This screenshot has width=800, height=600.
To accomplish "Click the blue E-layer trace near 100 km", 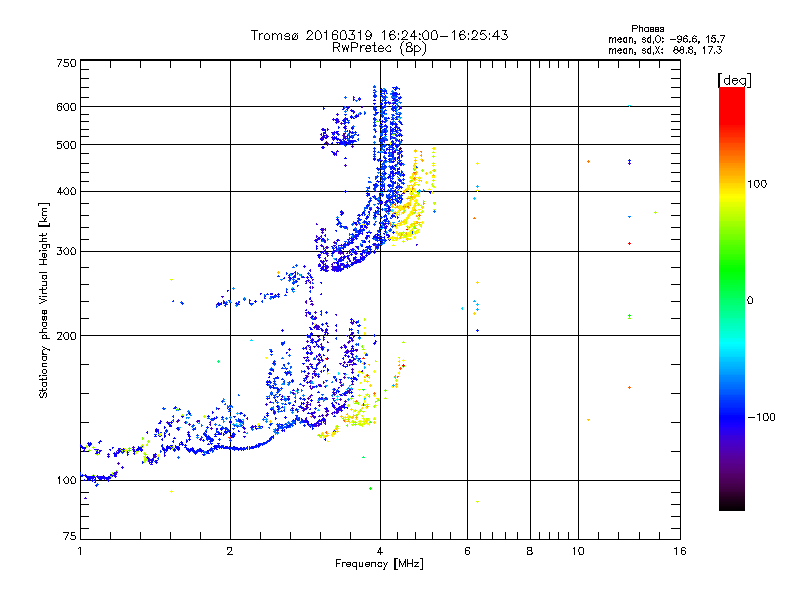I will 99,478.
